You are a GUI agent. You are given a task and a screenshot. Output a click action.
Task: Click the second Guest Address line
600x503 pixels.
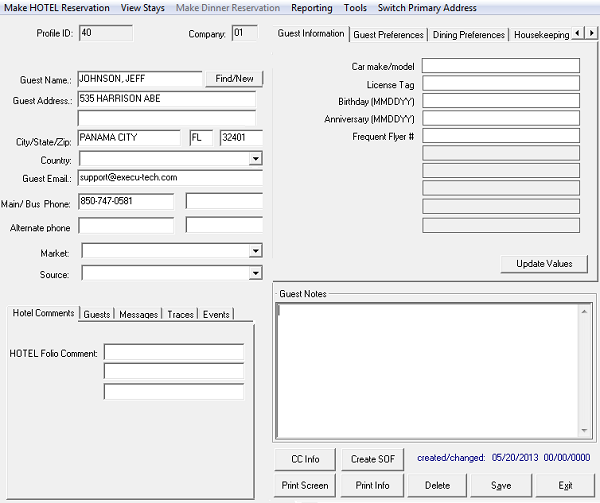click(167, 118)
